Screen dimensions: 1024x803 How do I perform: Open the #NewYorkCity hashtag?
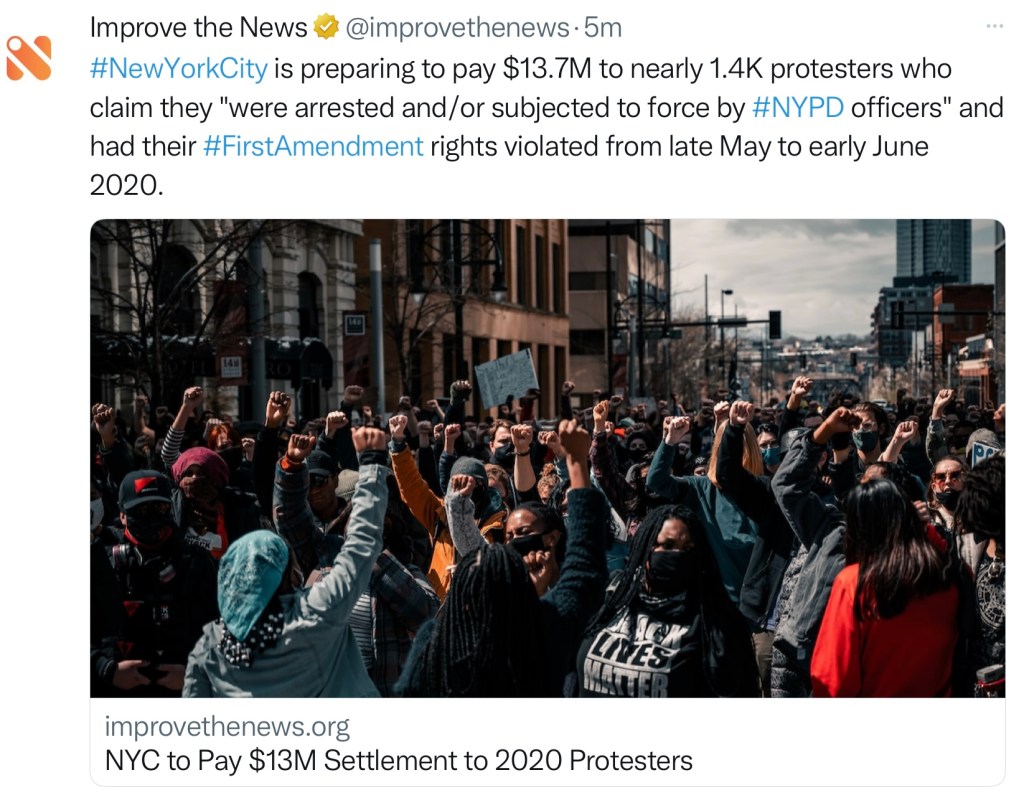(179, 68)
